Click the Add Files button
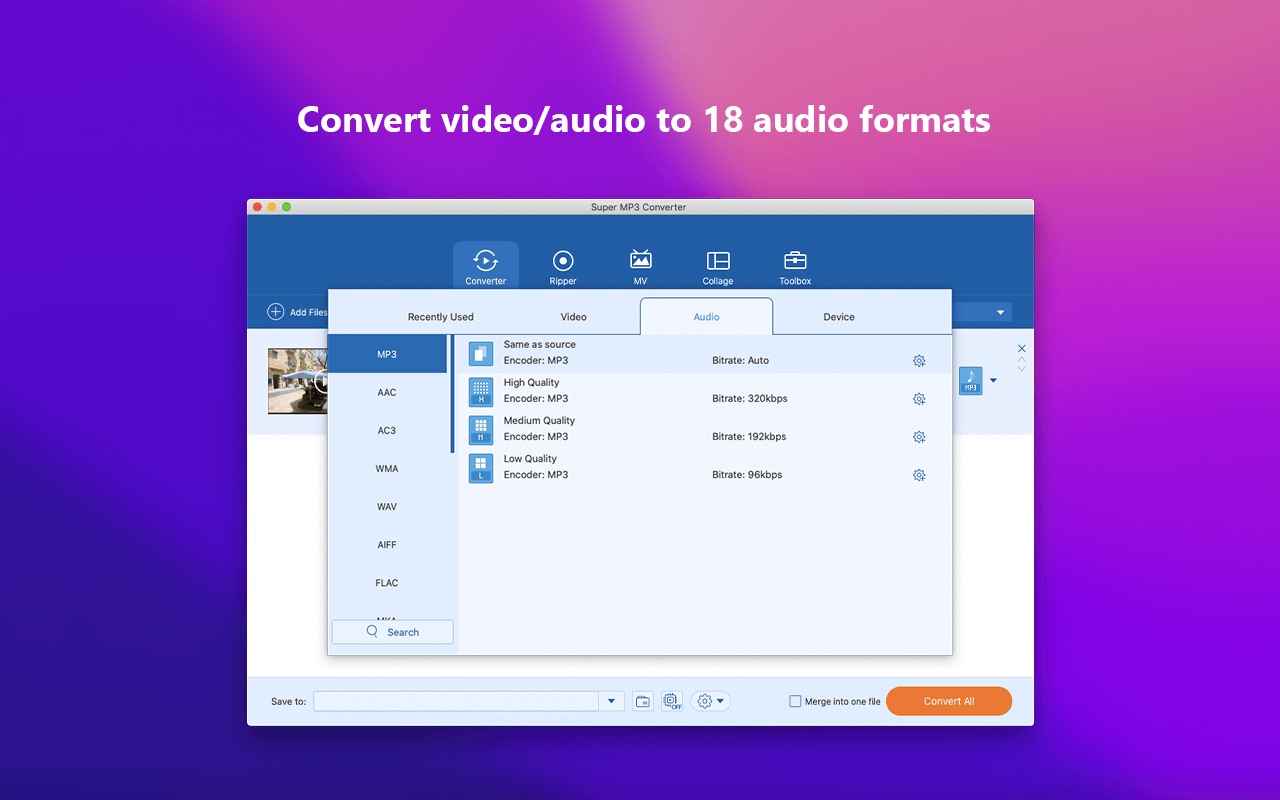The height and width of the screenshot is (800, 1280). point(297,312)
